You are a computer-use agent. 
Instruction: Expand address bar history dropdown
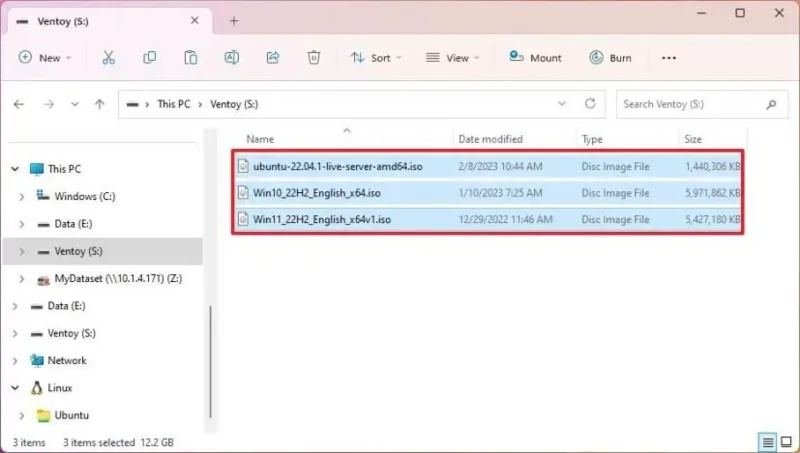coord(562,104)
